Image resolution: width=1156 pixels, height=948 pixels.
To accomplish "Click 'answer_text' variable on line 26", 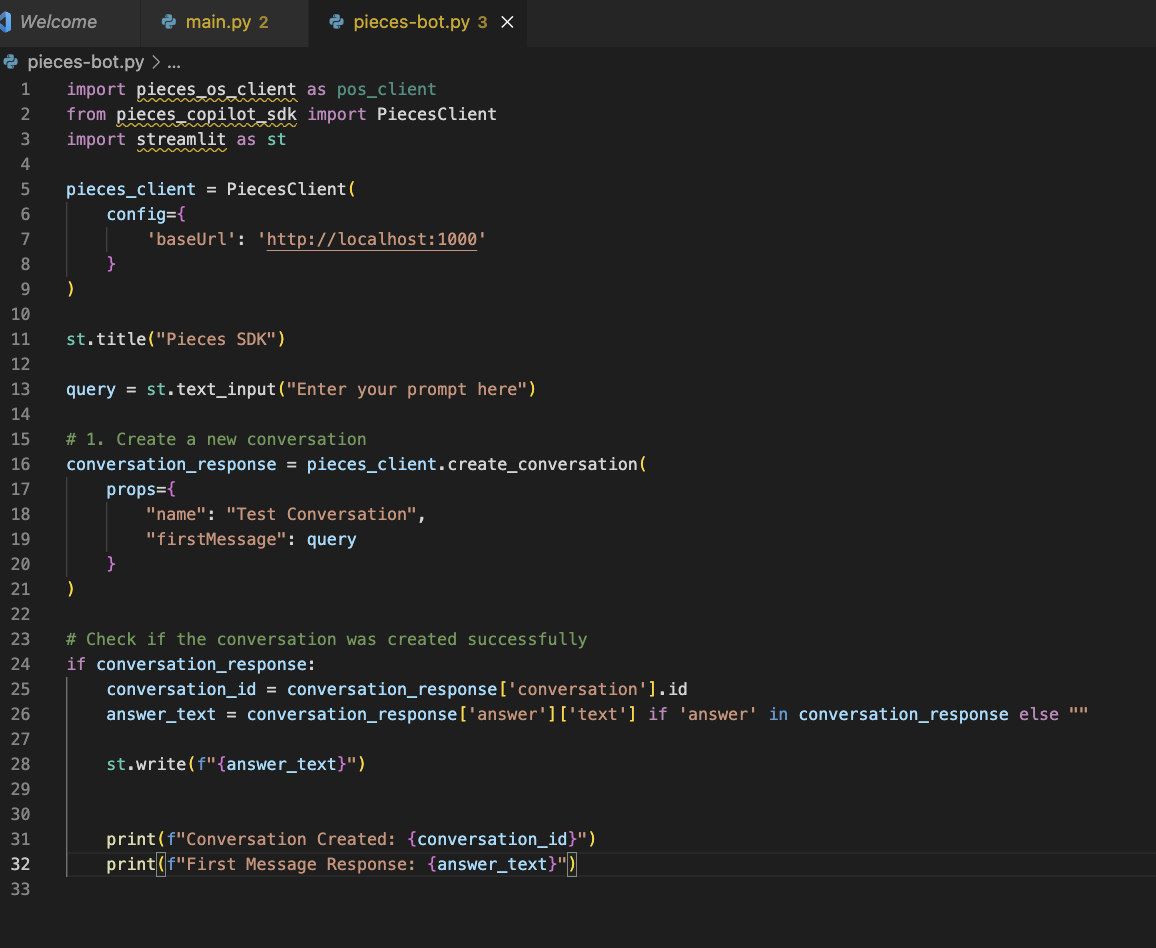I will [161, 714].
